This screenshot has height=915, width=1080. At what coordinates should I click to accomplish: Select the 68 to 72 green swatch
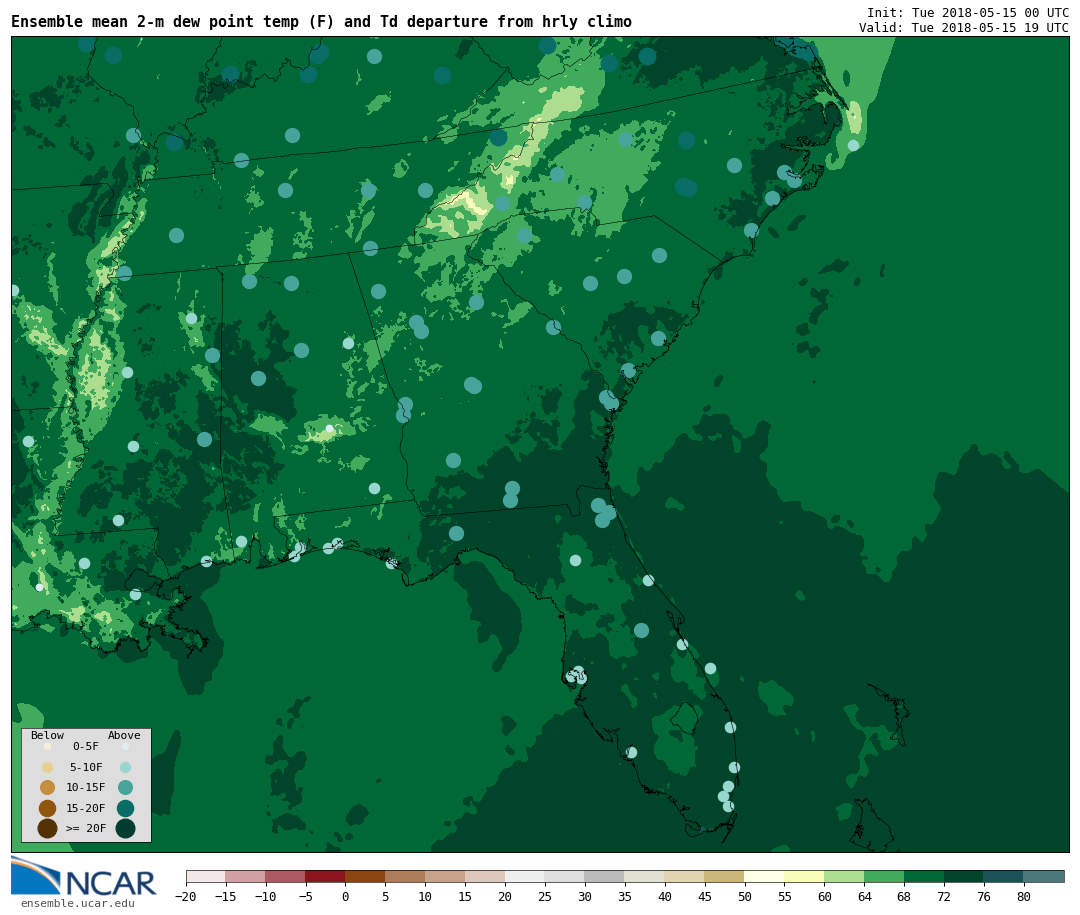[925, 876]
